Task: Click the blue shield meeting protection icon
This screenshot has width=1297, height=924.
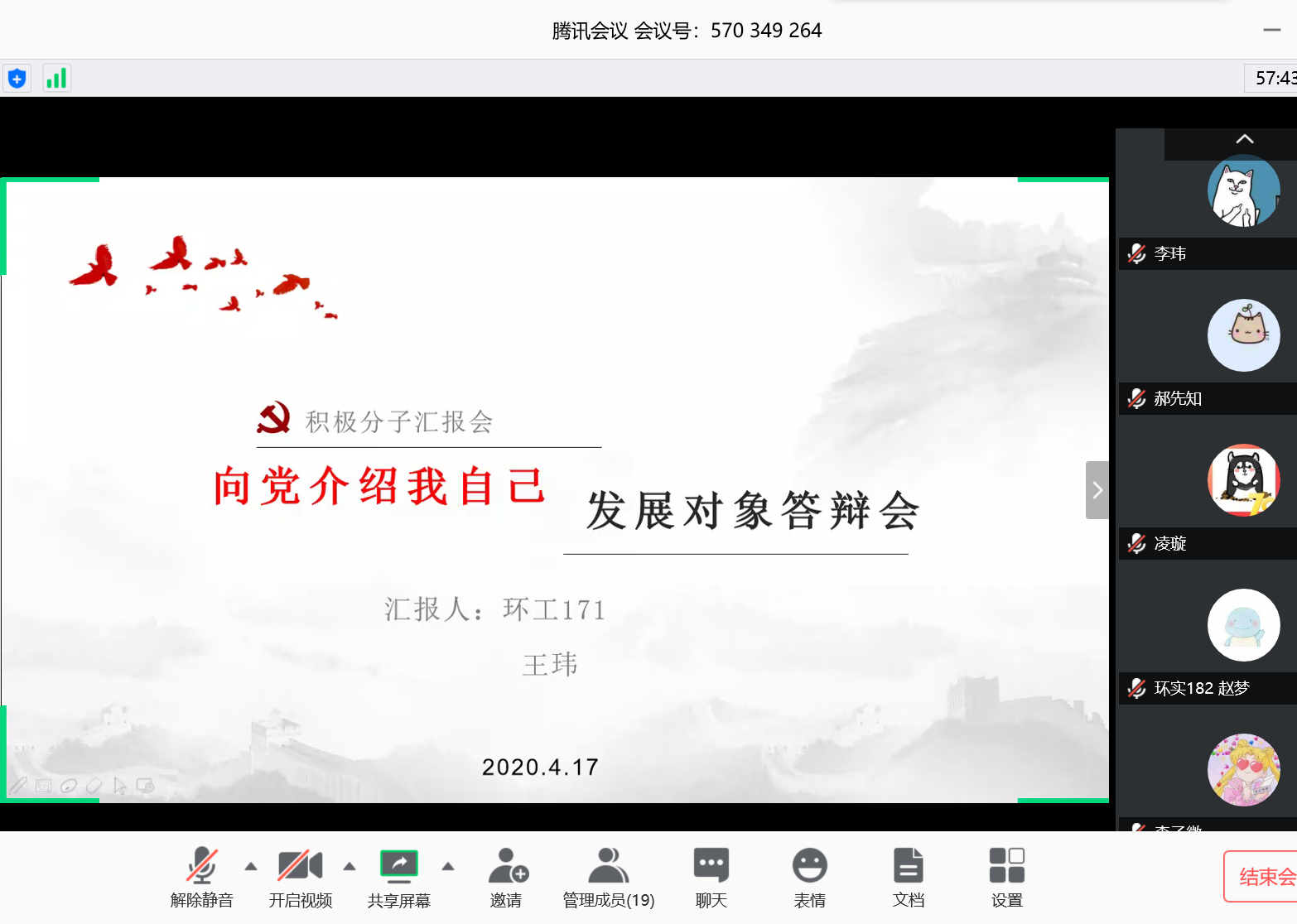Action: 17,77
